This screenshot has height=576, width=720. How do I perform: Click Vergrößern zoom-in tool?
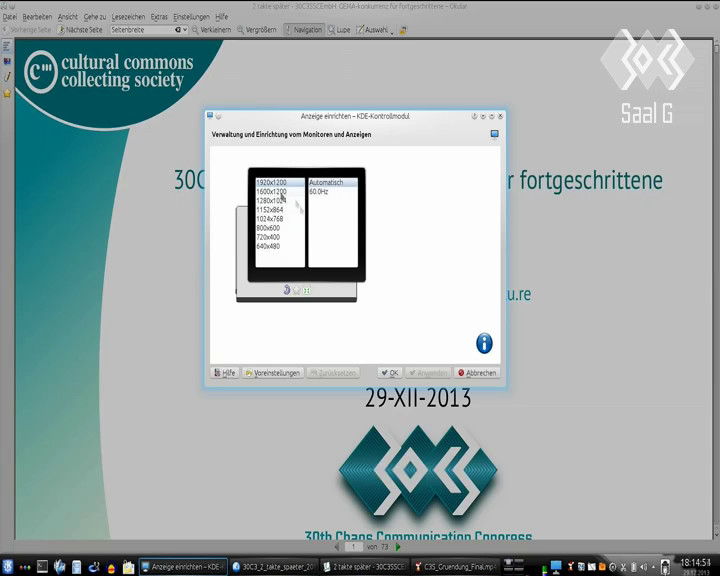pos(257,30)
